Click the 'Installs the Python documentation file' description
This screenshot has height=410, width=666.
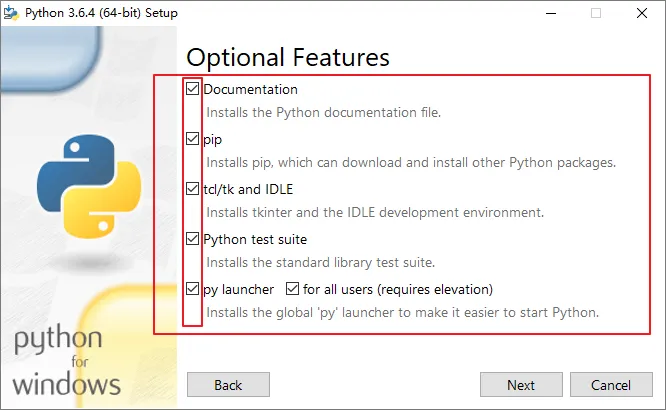[x=323, y=112]
